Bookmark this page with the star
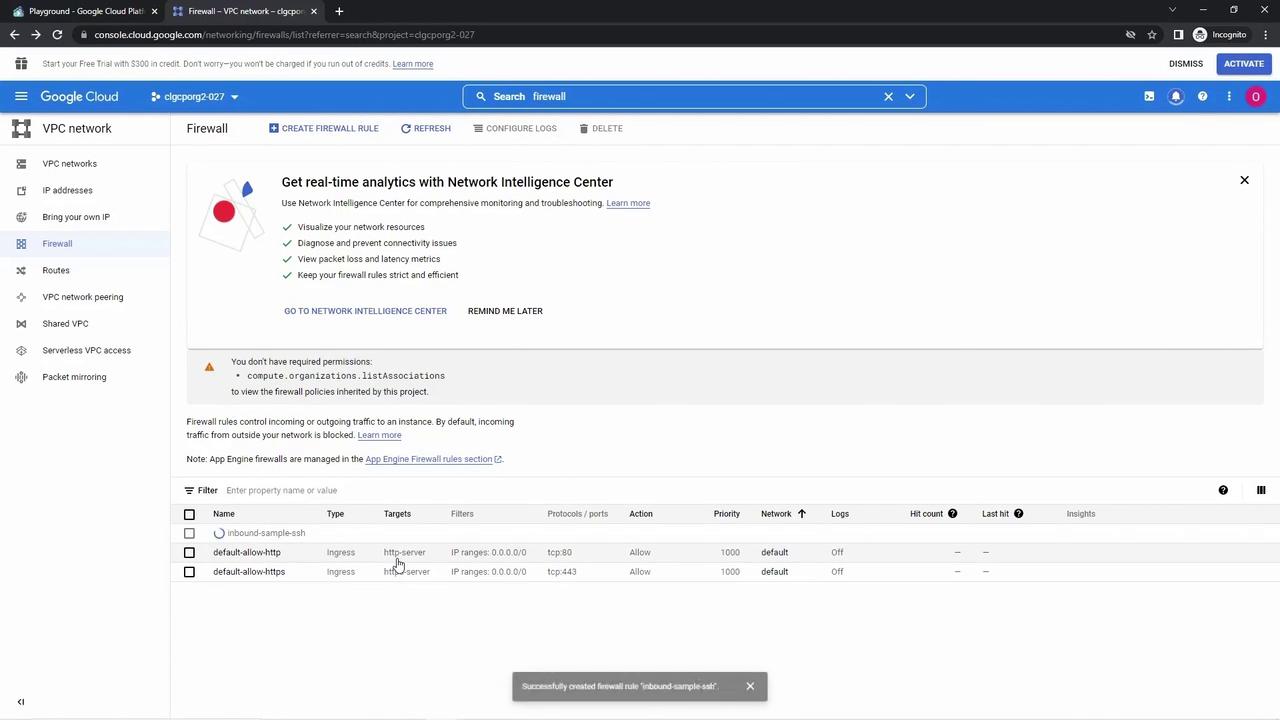The width and height of the screenshot is (1280, 720). [x=1152, y=35]
